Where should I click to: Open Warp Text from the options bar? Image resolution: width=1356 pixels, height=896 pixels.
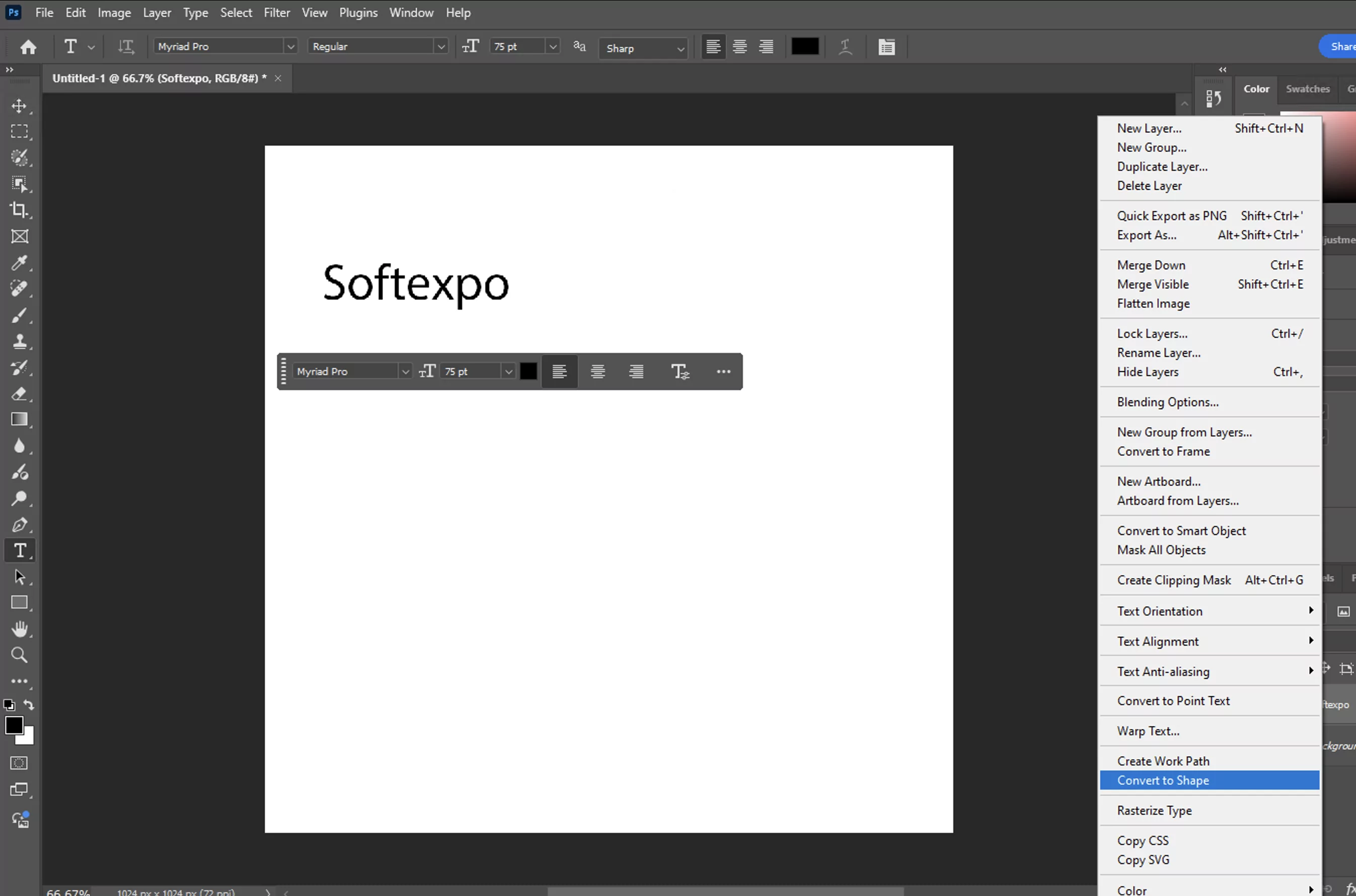(845, 46)
